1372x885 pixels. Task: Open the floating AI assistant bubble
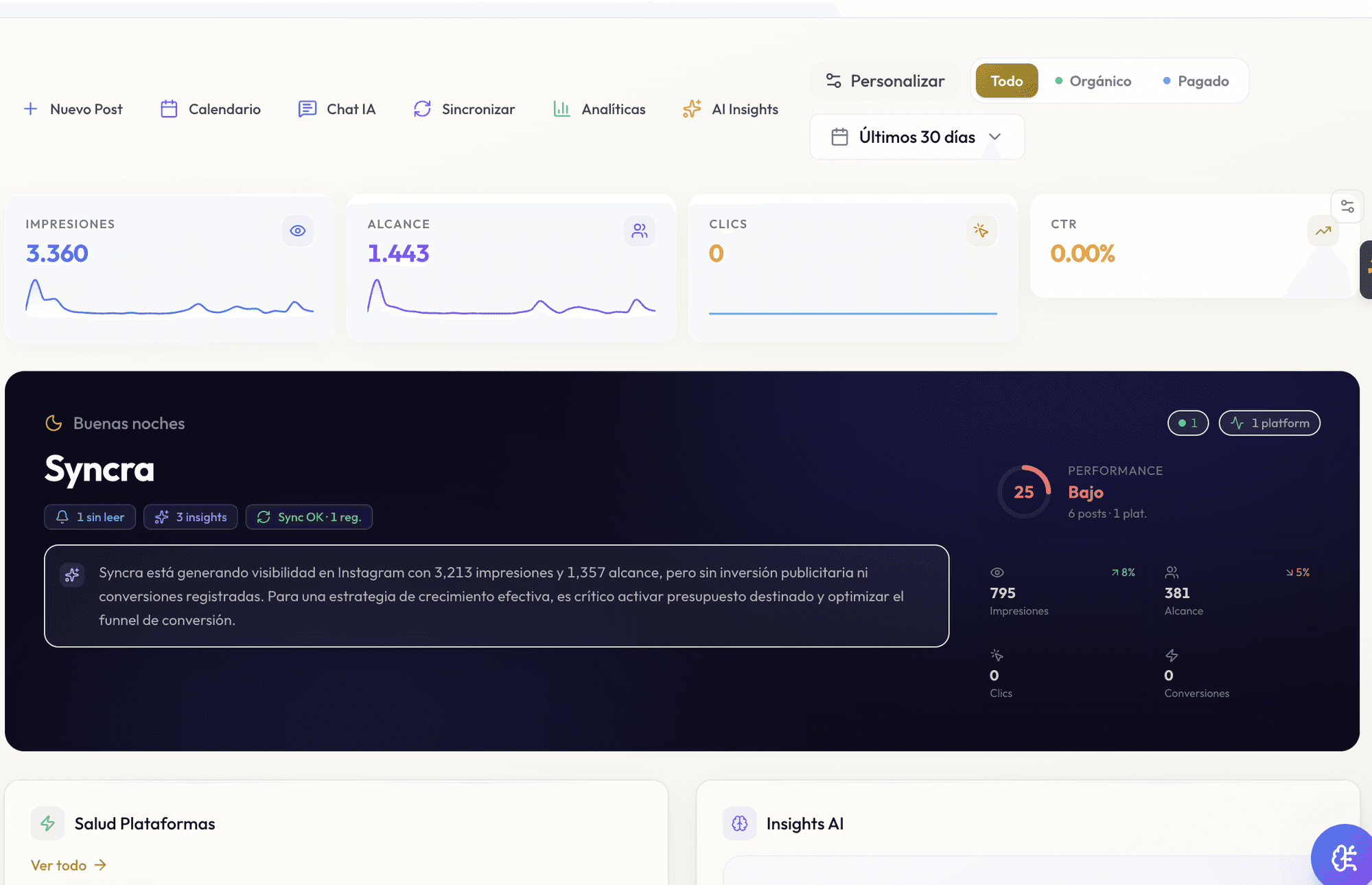pyautogui.click(x=1345, y=856)
